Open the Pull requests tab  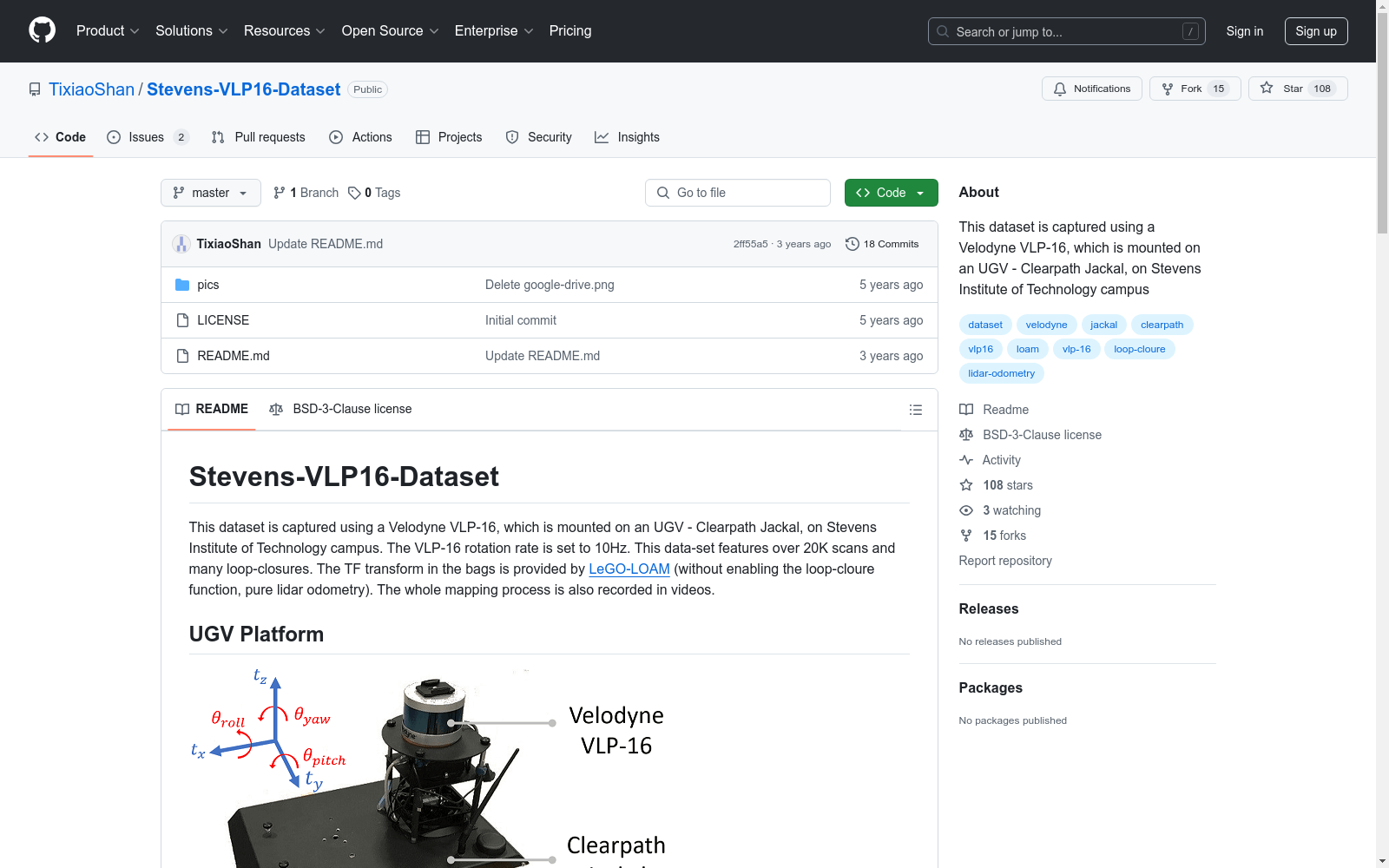pos(258,137)
